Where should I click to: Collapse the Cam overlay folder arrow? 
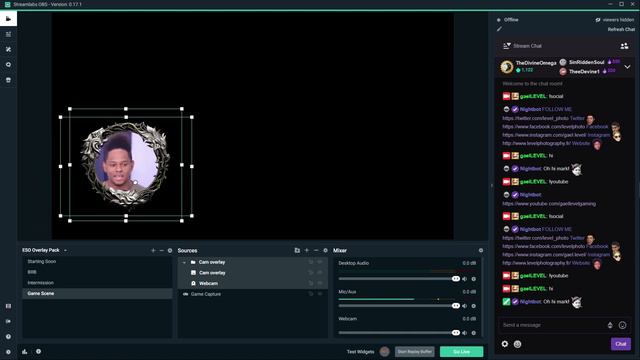pos(184,262)
